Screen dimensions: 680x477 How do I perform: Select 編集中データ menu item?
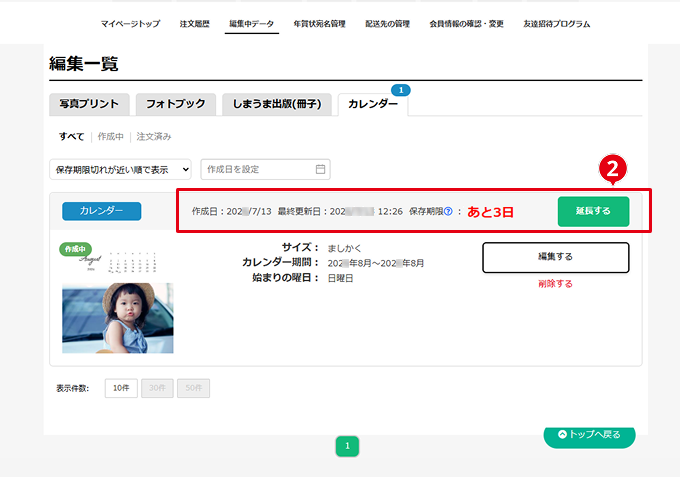pos(252,24)
